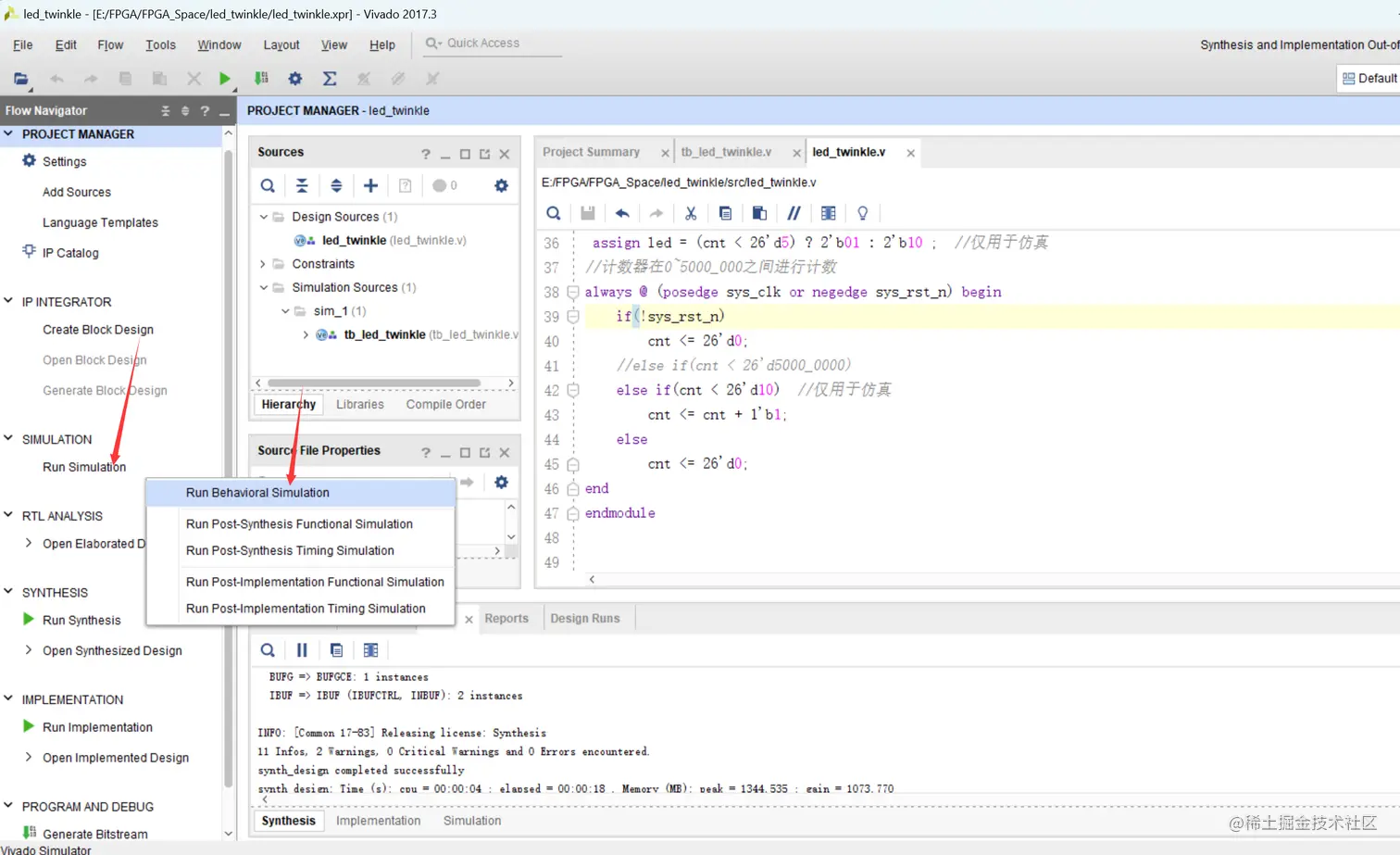Paste from clipboard in editor toolbar
This screenshot has height=855, width=1400.
759,213
